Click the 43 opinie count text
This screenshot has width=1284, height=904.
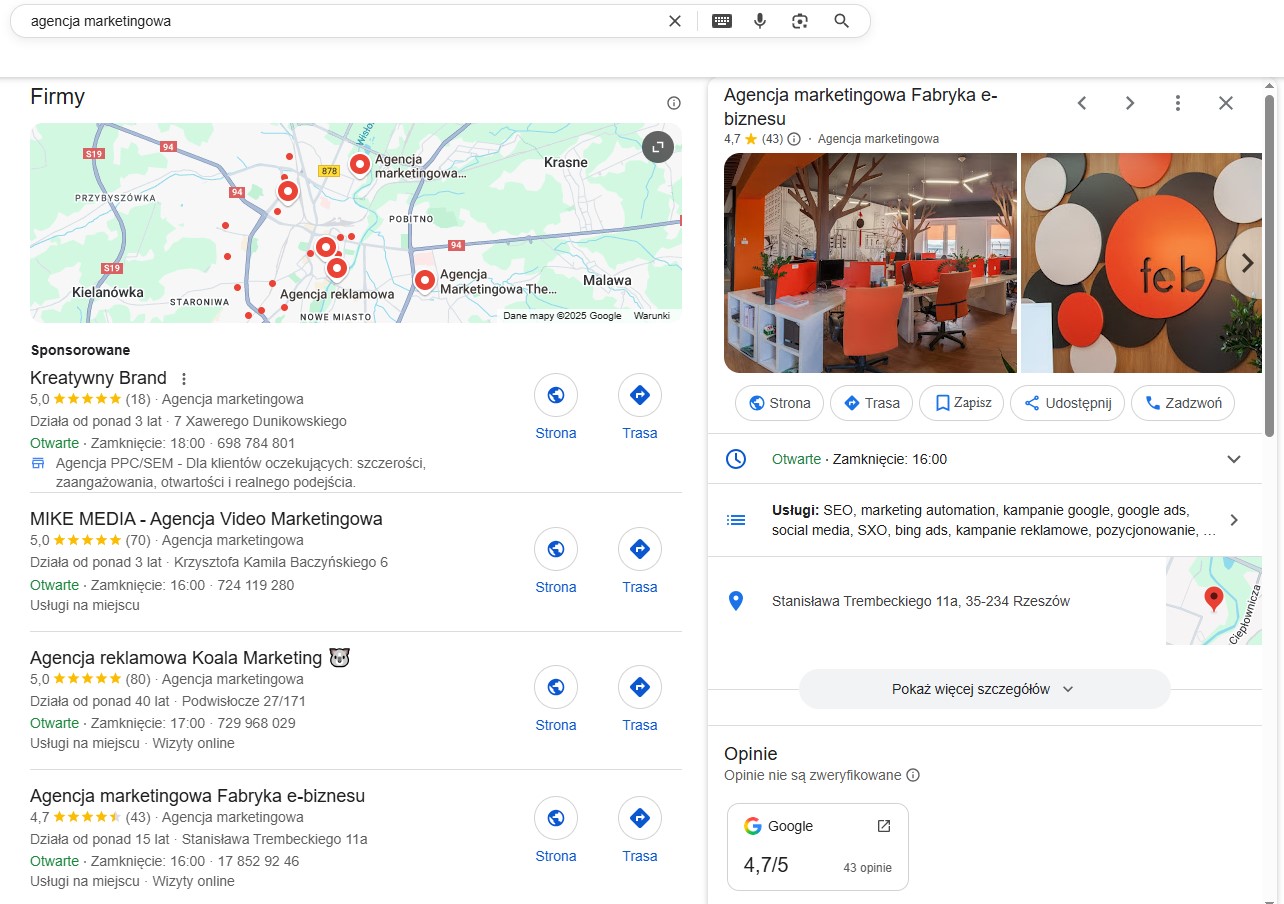867,867
